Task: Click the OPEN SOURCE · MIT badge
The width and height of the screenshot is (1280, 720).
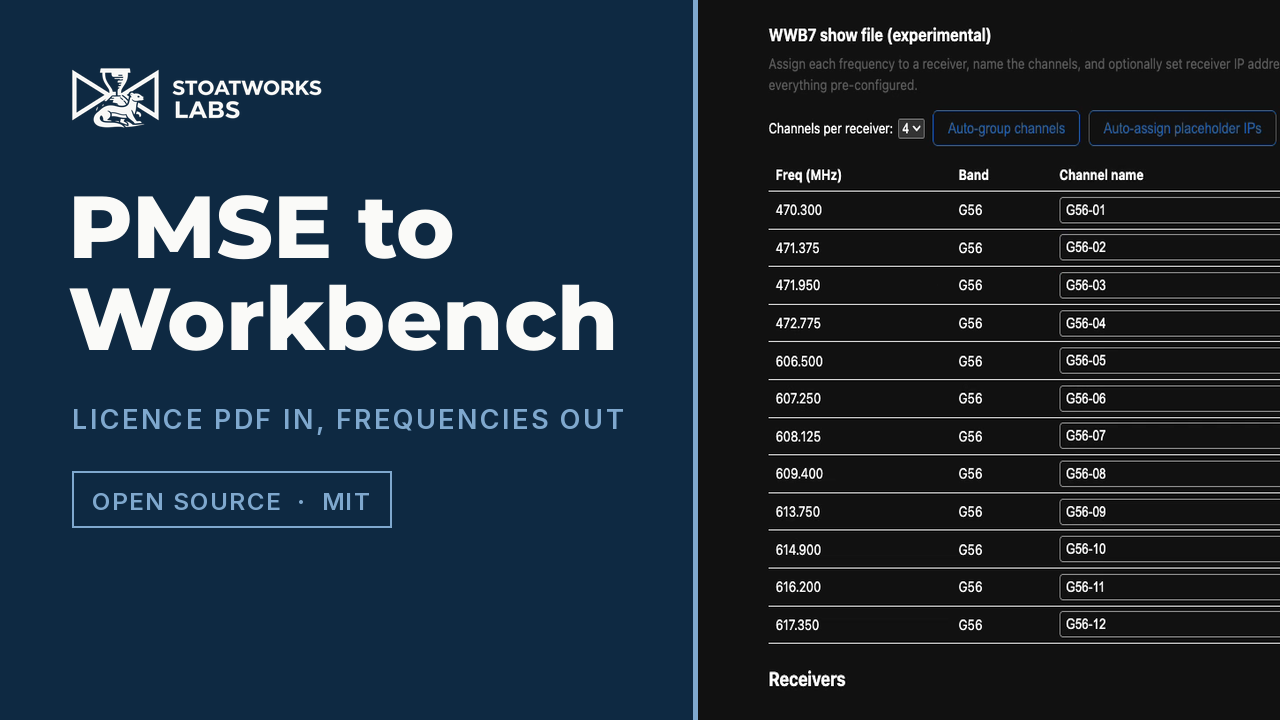Action: [232, 500]
